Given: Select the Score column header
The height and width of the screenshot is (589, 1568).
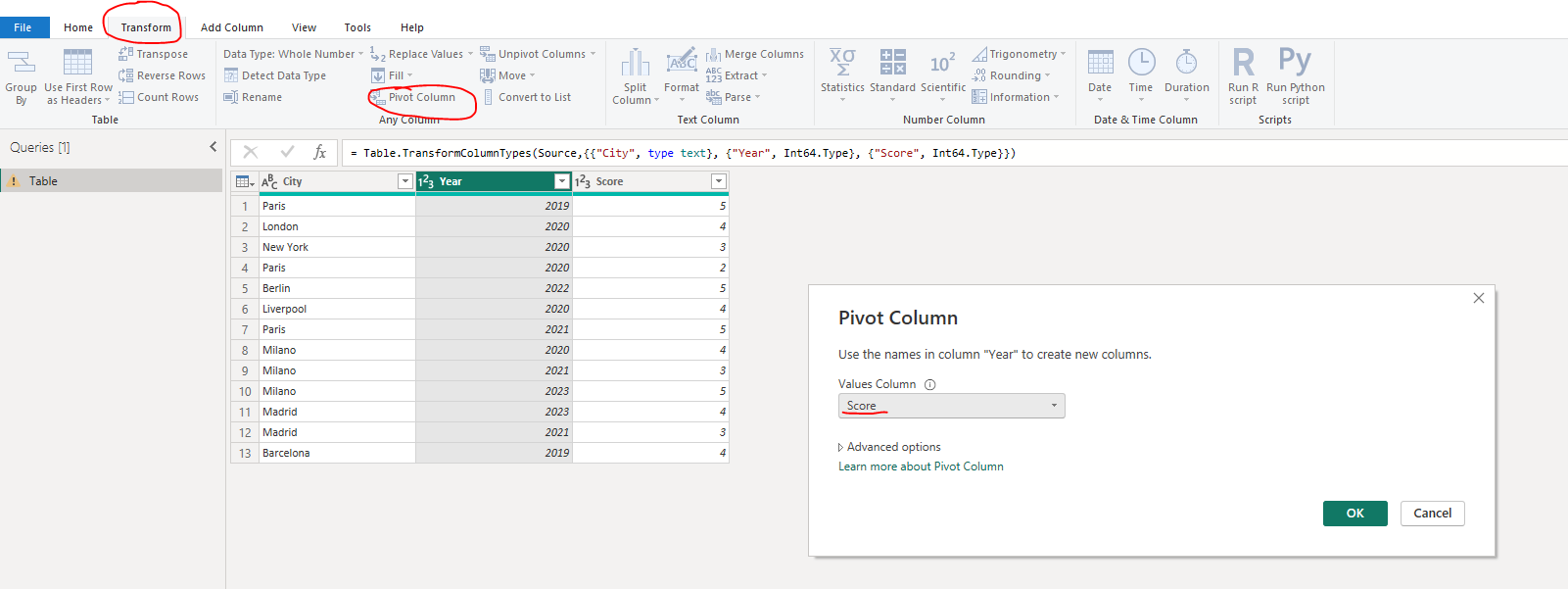Looking at the screenshot, I should coord(650,181).
